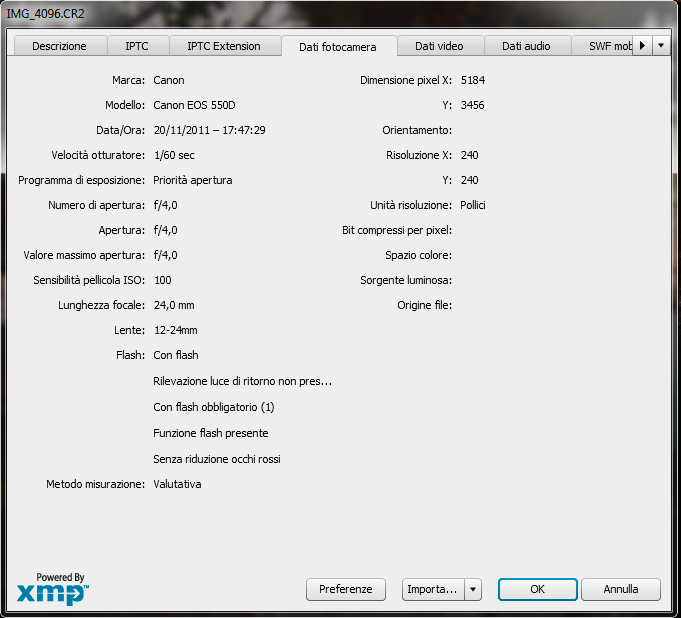Screen dimensions: 681x618
Task: Click the Origine file label
Action: point(424,305)
